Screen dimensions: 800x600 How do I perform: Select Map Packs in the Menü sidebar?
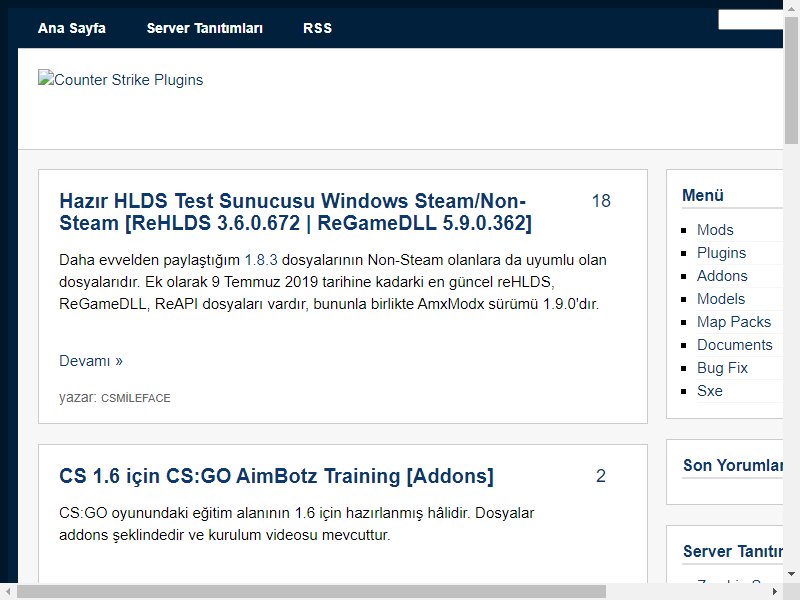click(734, 322)
